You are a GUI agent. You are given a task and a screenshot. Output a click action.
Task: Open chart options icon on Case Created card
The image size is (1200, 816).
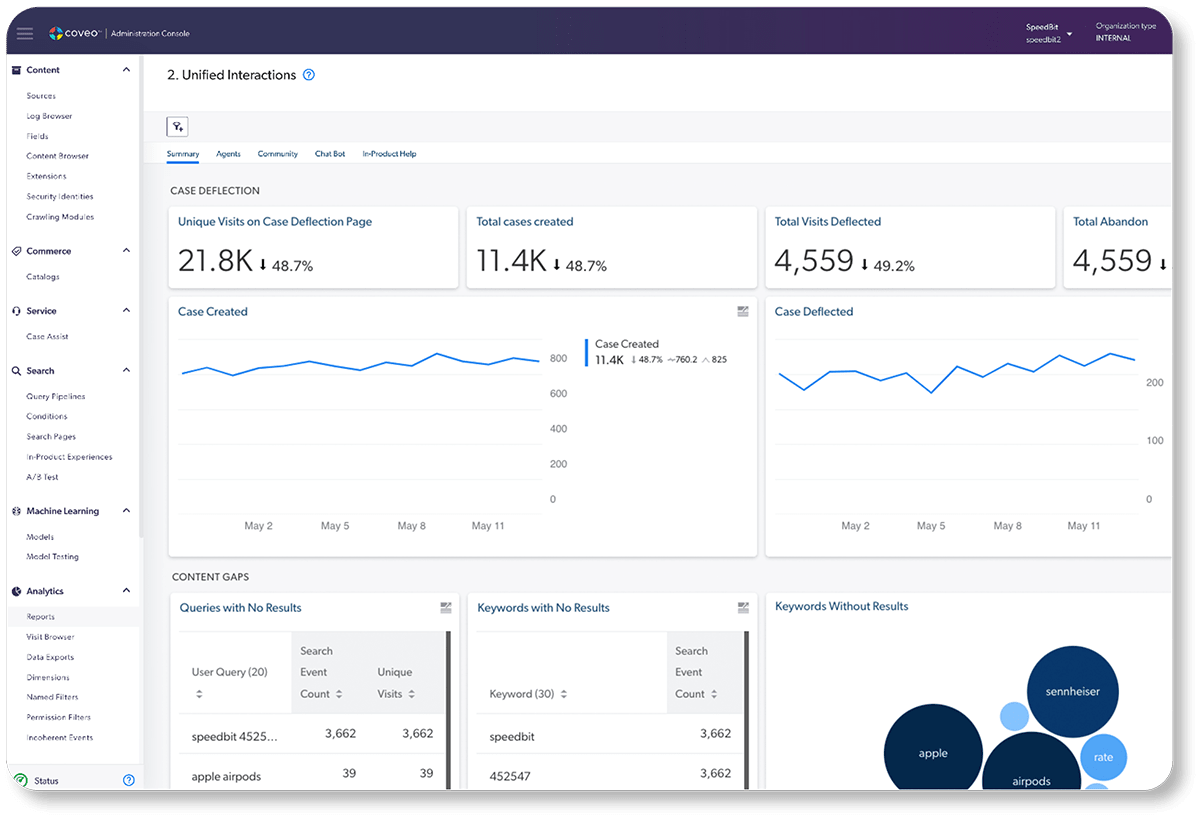743,312
